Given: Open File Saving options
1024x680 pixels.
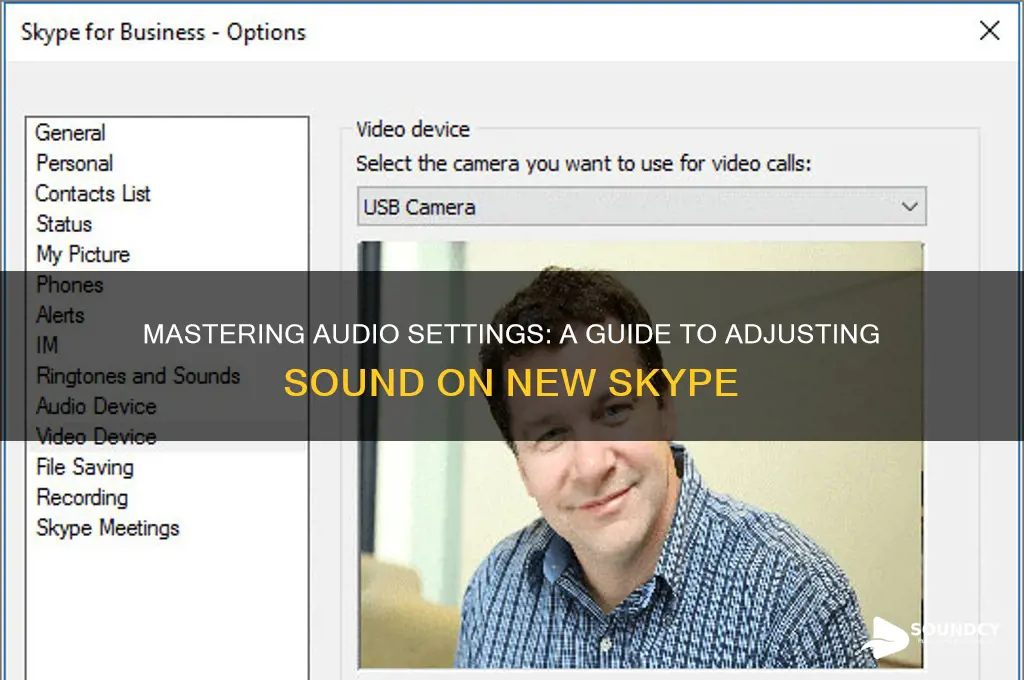Looking at the screenshot, I should point(85,467).
